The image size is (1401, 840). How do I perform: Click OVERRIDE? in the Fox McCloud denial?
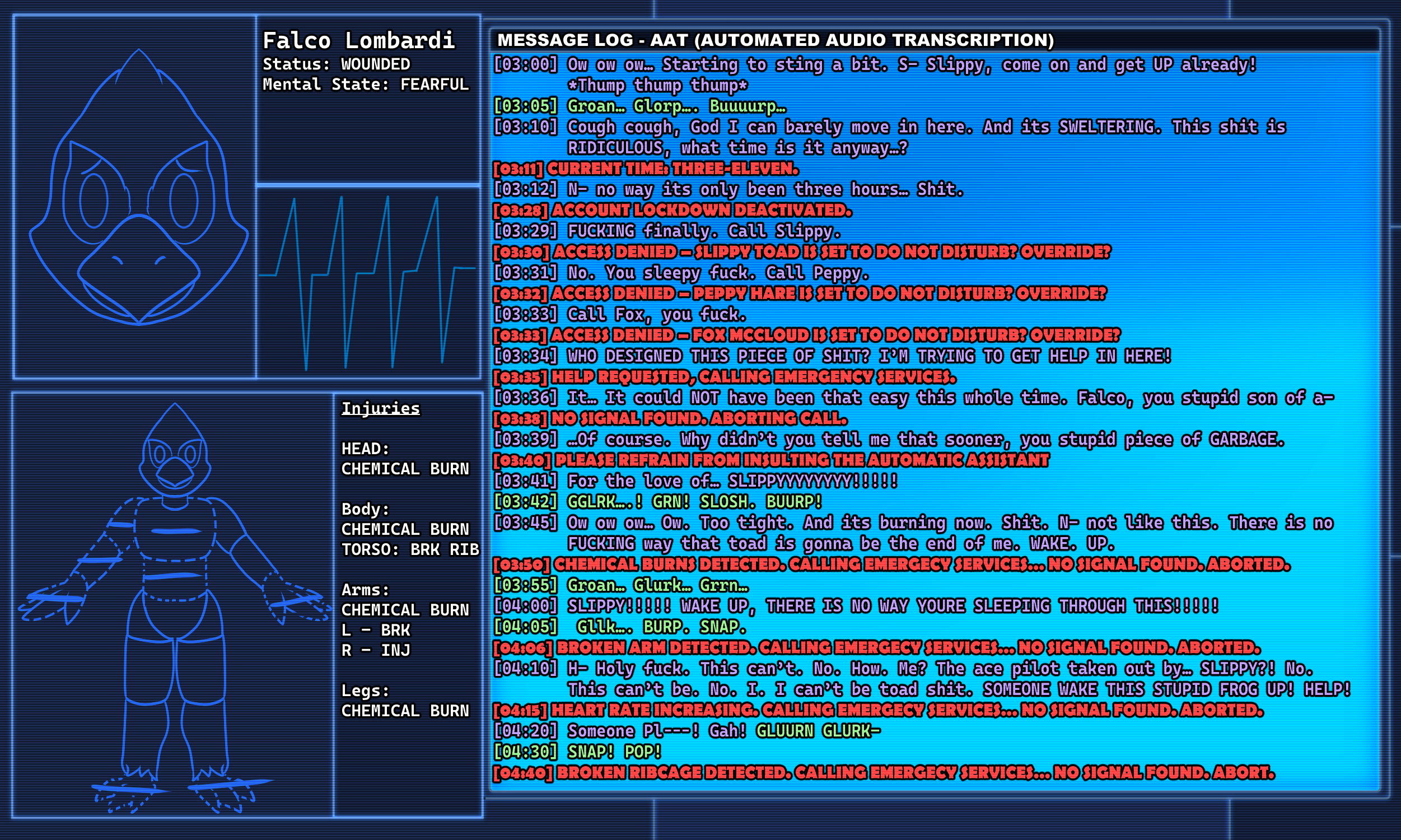(1075, 335)
